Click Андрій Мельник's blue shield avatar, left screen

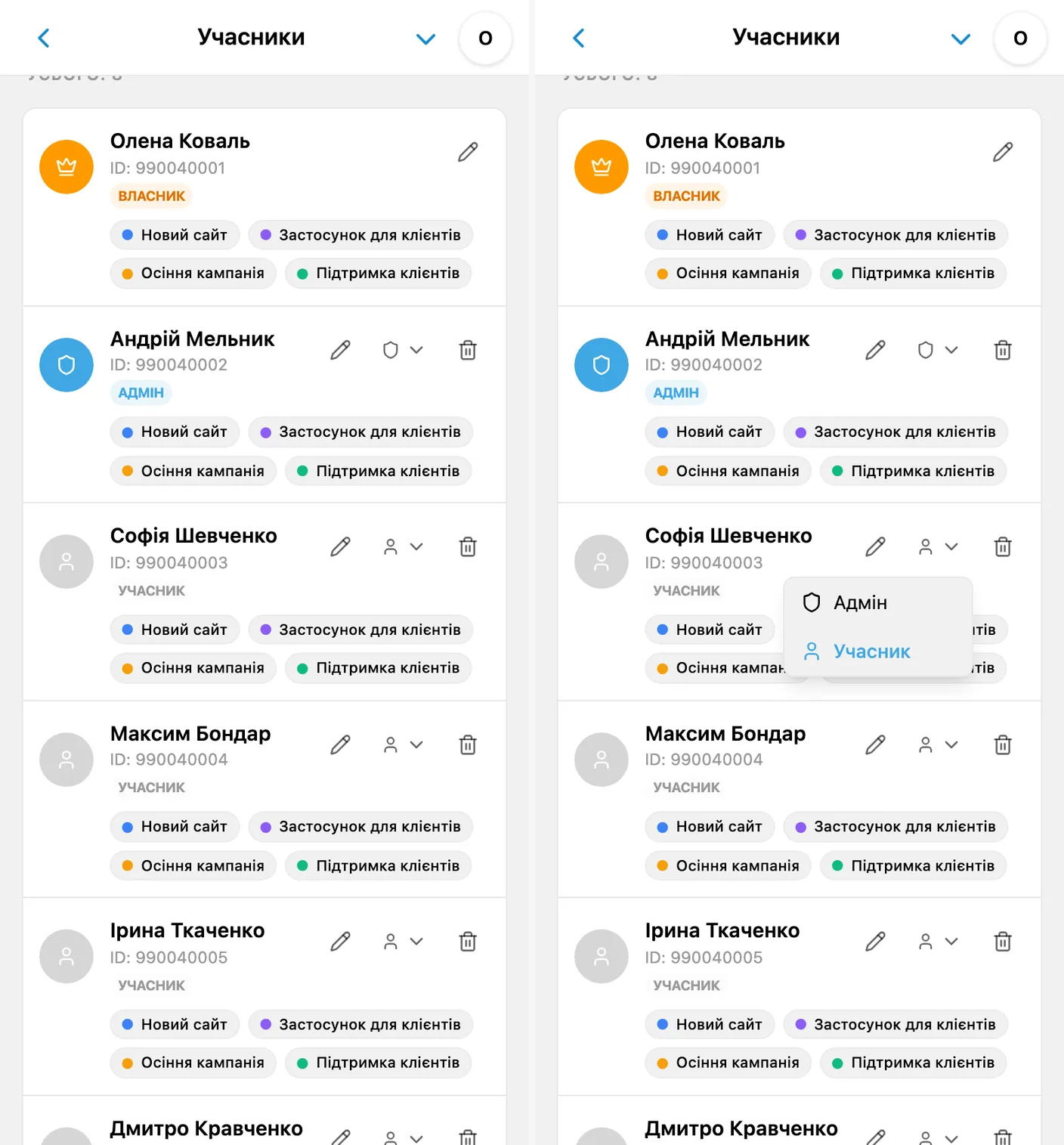point(66,365)
